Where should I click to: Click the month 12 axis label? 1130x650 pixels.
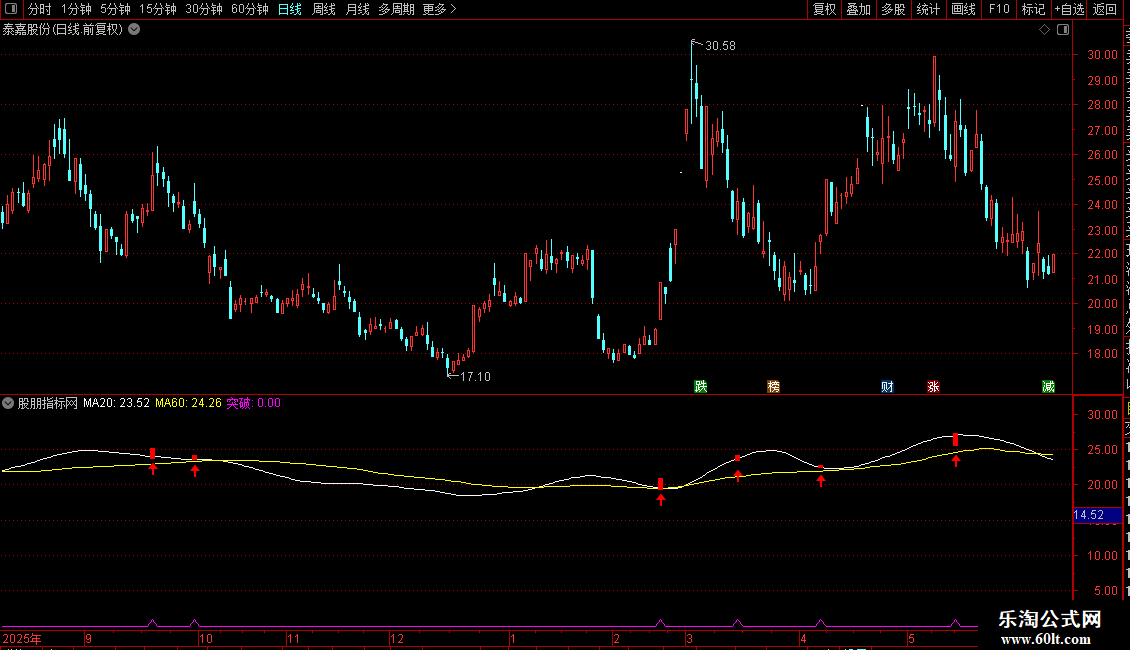(x=396, y=638)
